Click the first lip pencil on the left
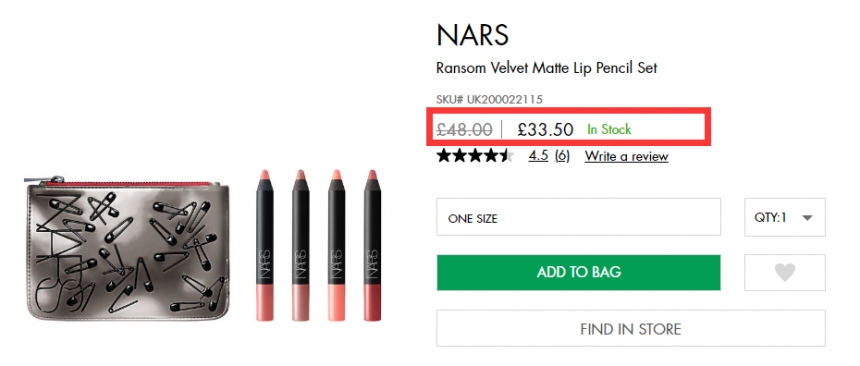Viewport: 860px width, 366px height. click(x=265, y=245)
